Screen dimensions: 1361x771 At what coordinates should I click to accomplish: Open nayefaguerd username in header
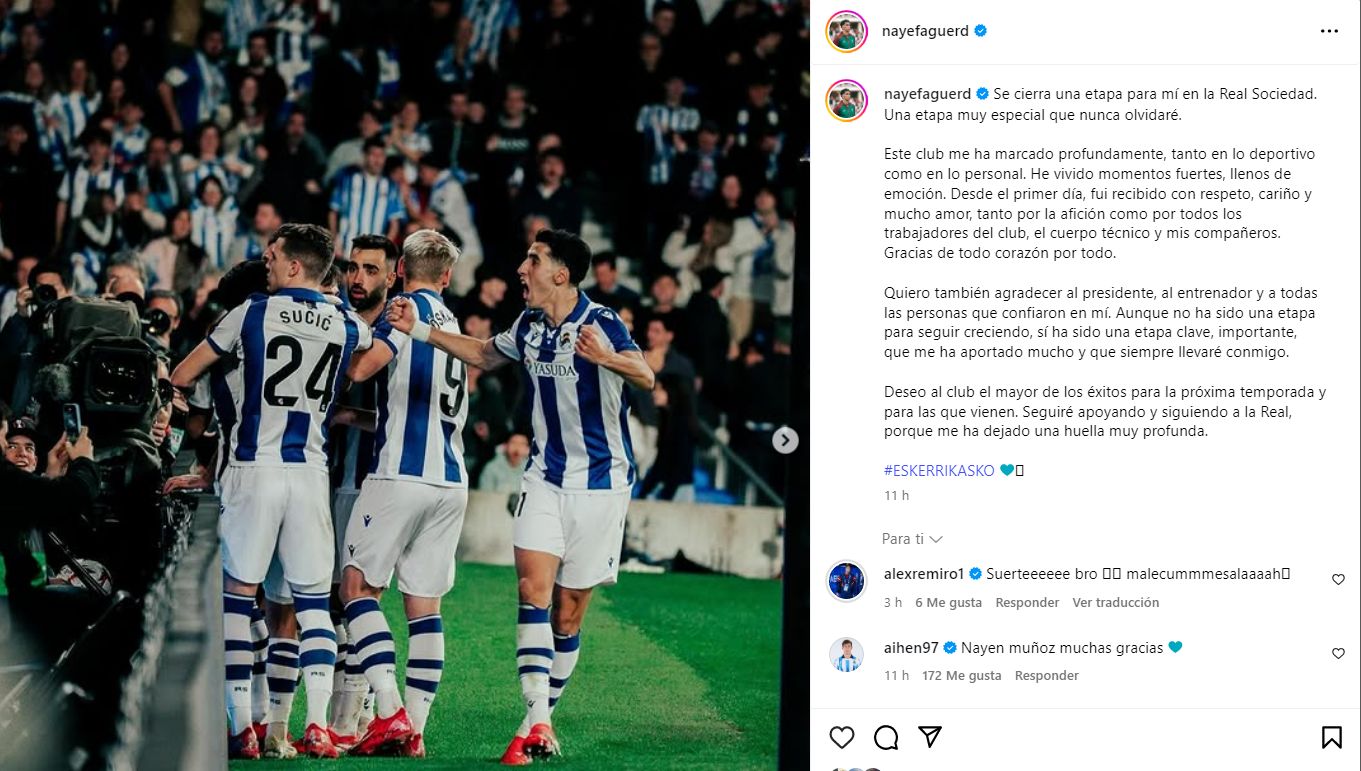pos(925,31)
